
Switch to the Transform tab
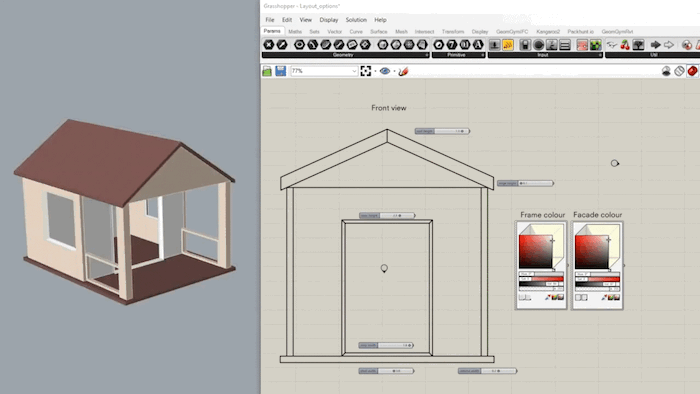click(x=453, y=32)
